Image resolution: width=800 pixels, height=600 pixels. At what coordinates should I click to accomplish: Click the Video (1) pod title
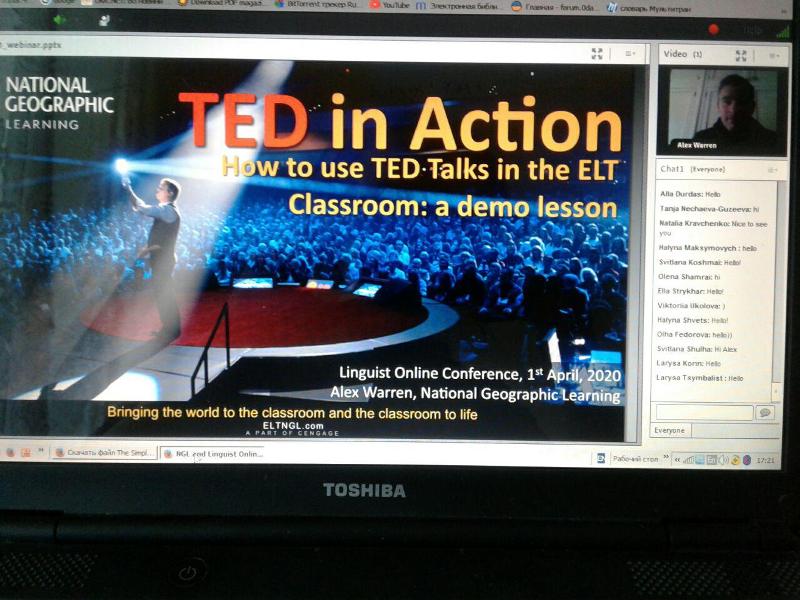[683, 54]
